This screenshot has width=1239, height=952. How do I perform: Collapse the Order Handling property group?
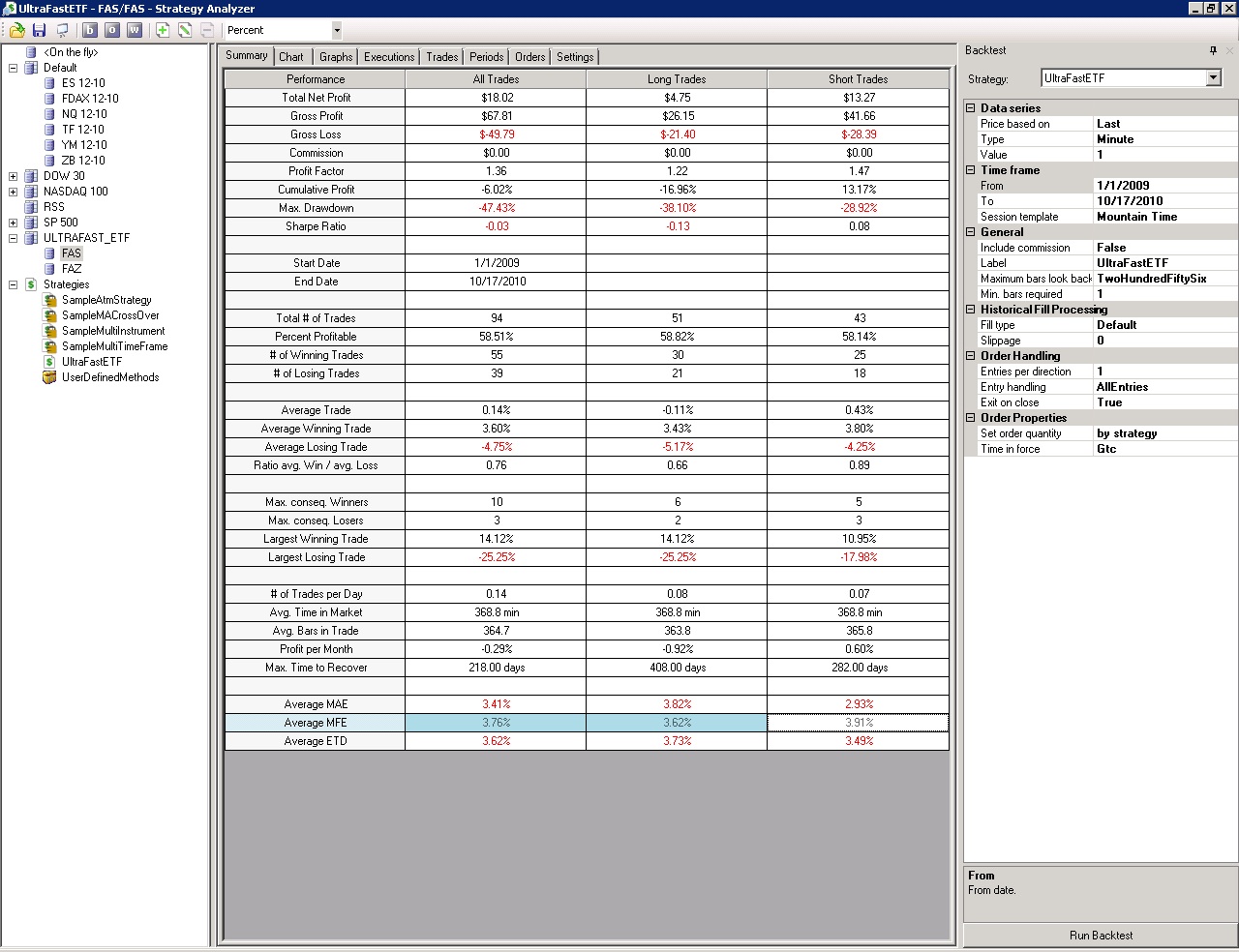(x=971, y=356)
